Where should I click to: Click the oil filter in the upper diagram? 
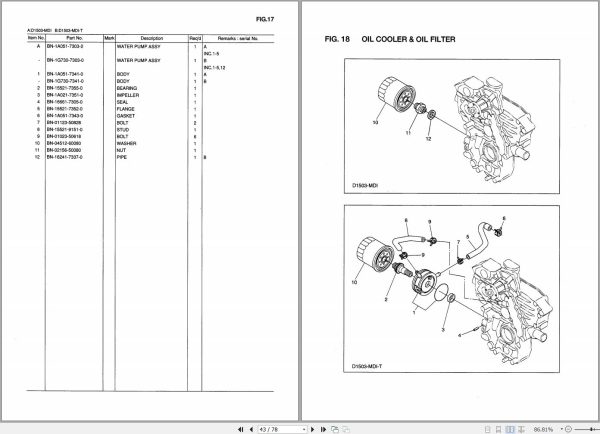(x=396, y=96)
